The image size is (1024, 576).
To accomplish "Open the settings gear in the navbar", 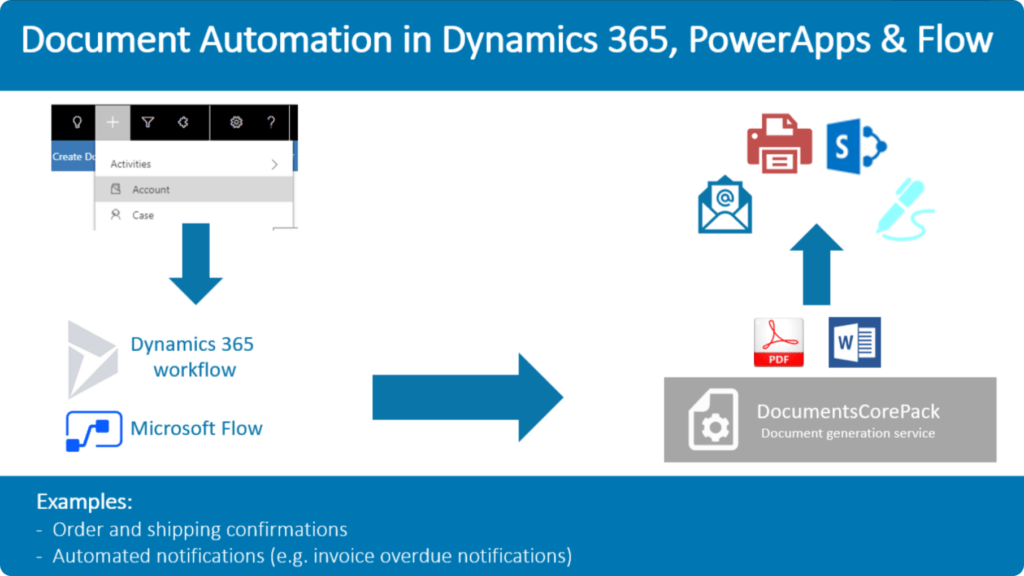I will 234,121.
